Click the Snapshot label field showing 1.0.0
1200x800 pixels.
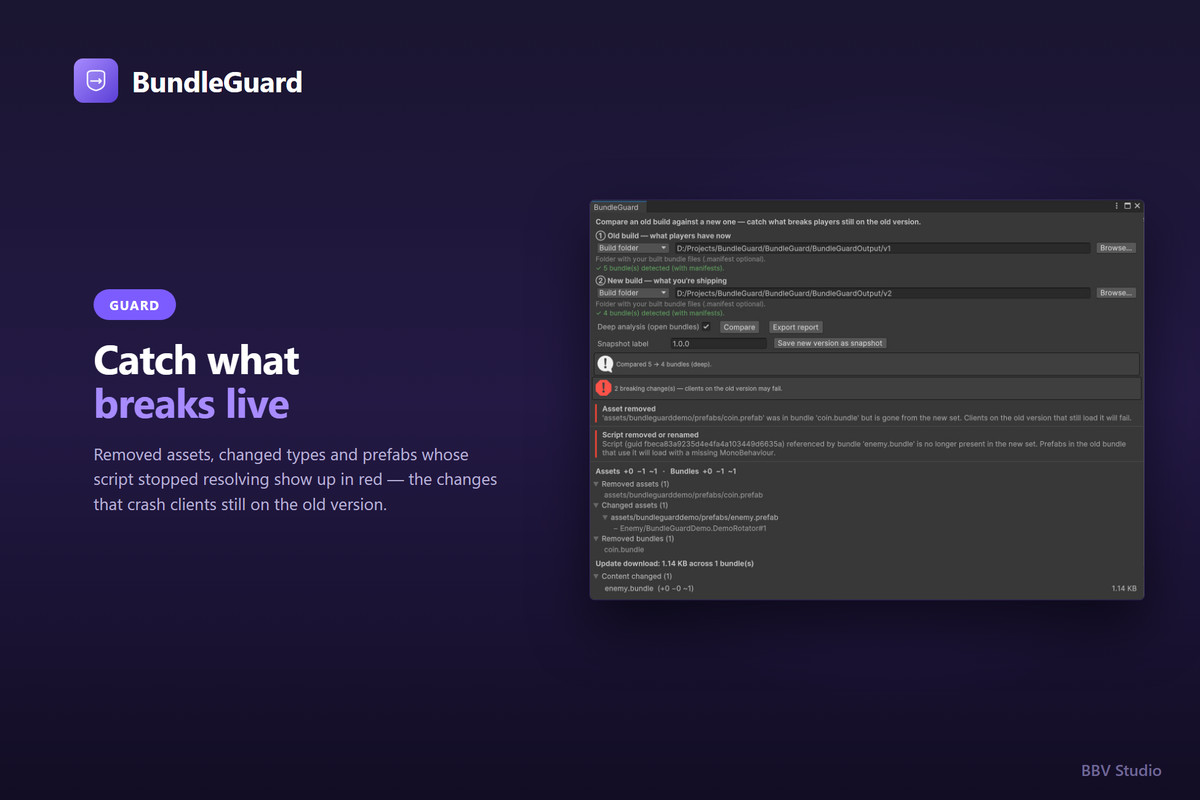717,343
